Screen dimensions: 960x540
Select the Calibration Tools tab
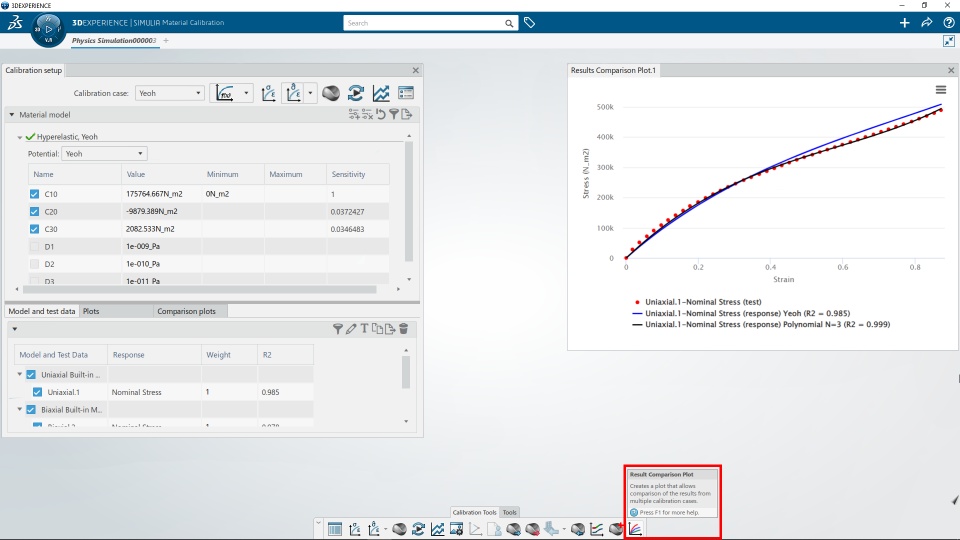[x=474, y=512]
